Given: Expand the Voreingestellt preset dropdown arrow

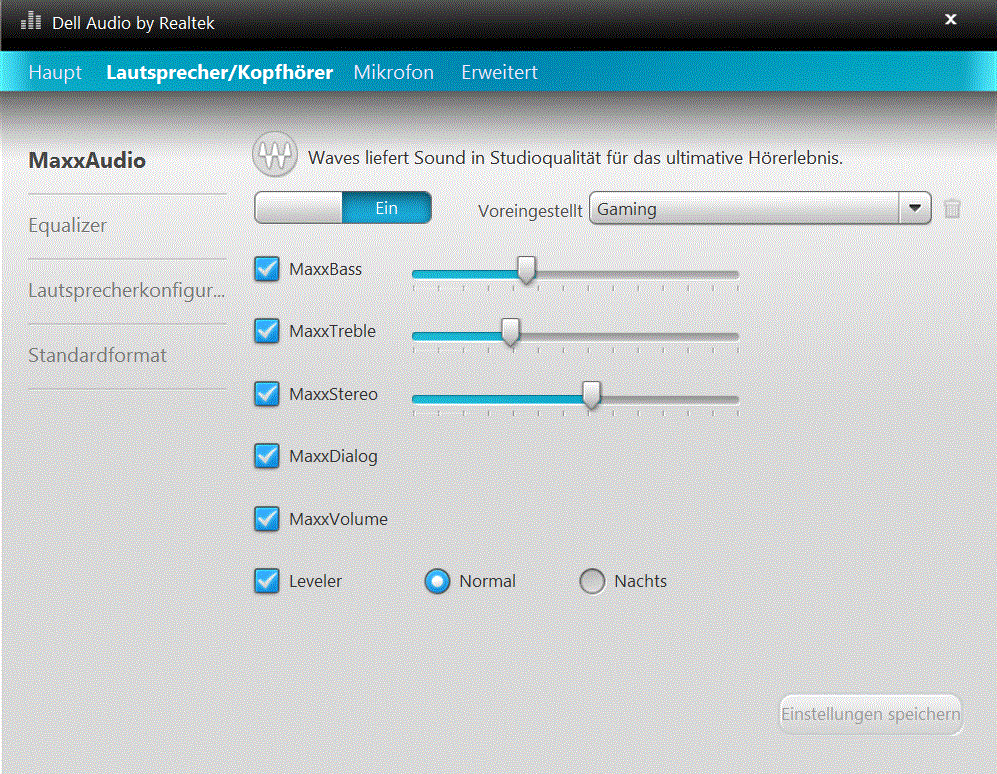Looking at the screenshot, I should coord(915,208).
